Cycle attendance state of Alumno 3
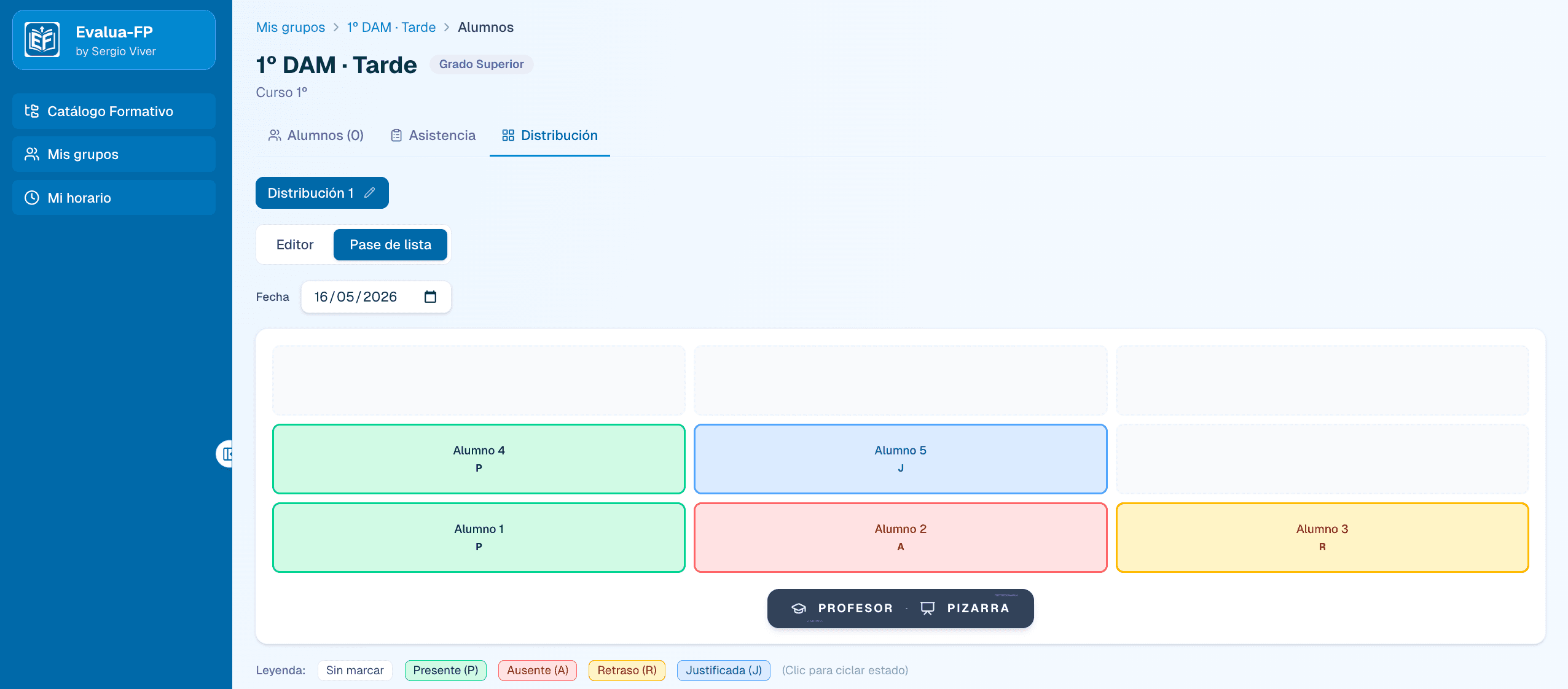 pos(1322,537)
